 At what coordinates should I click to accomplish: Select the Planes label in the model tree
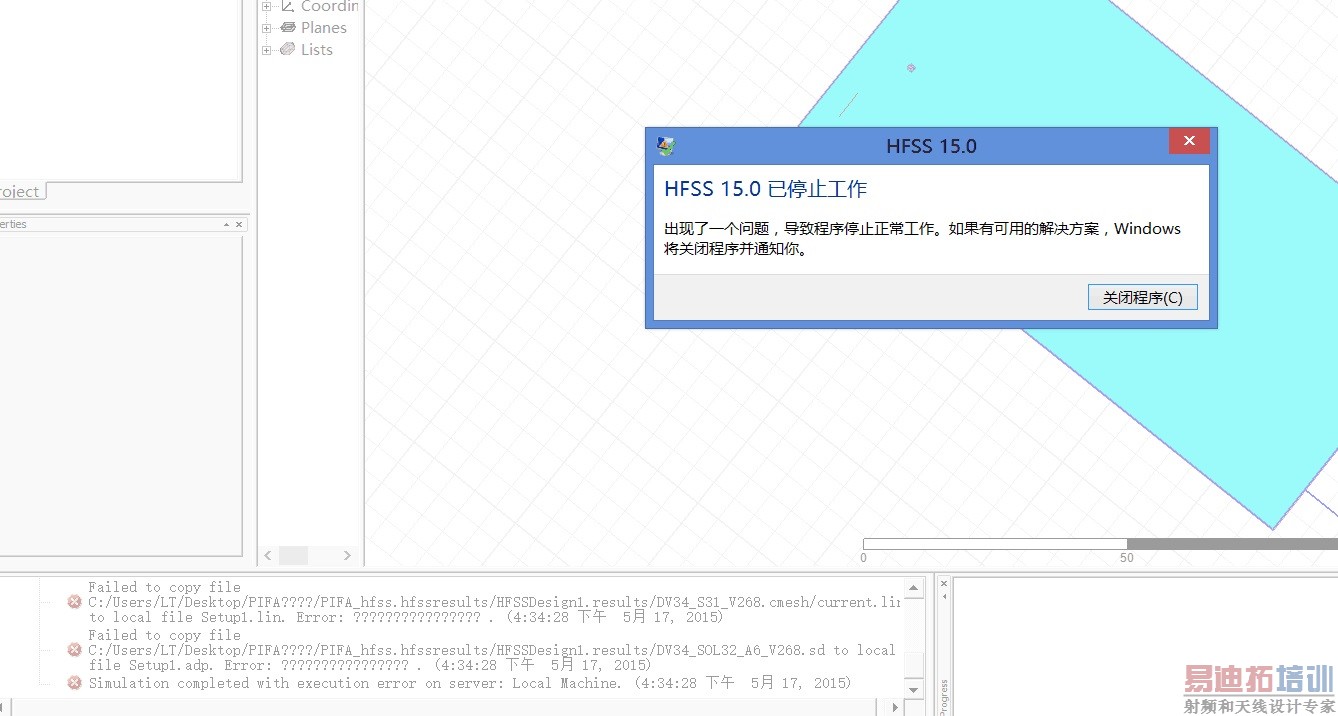(x=324, y=28)
